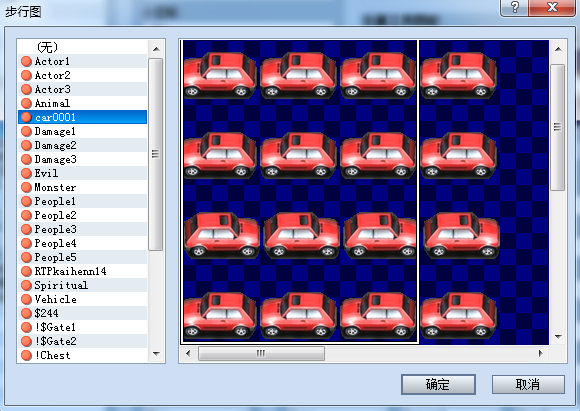Select first car sprite in the third row
Image resolution: width=580 pixels, height=411 pixels.
222,235
